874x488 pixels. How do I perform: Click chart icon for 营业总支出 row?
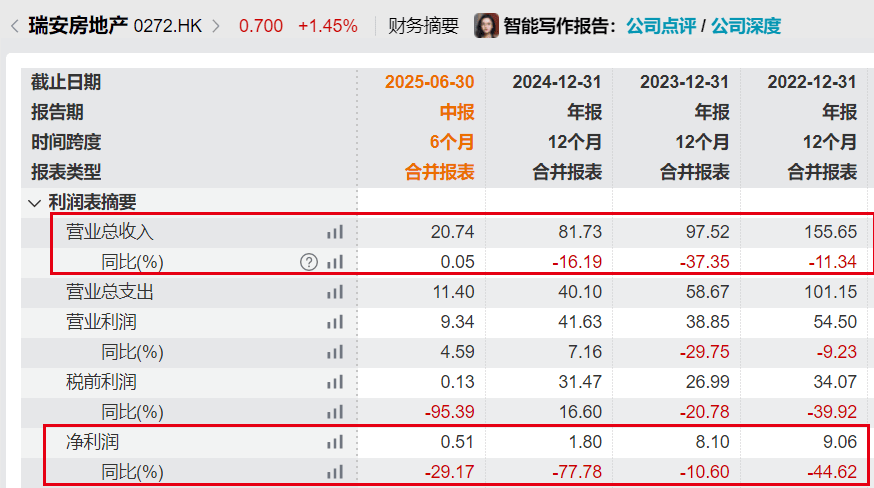(x=334, y=292)
